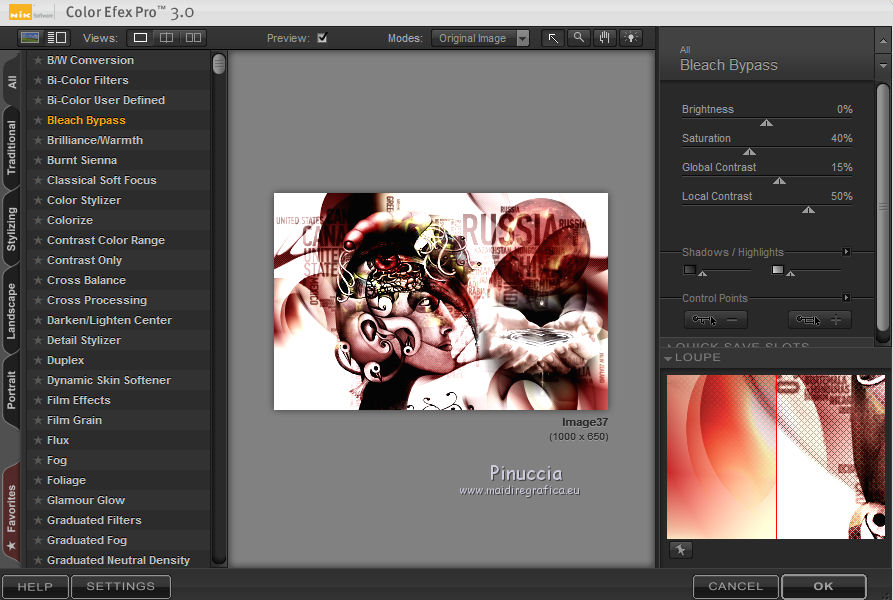Open the Bleach Bypass preset arrow
This screenshot has height=600, width=893.
(x=883, y=65)
